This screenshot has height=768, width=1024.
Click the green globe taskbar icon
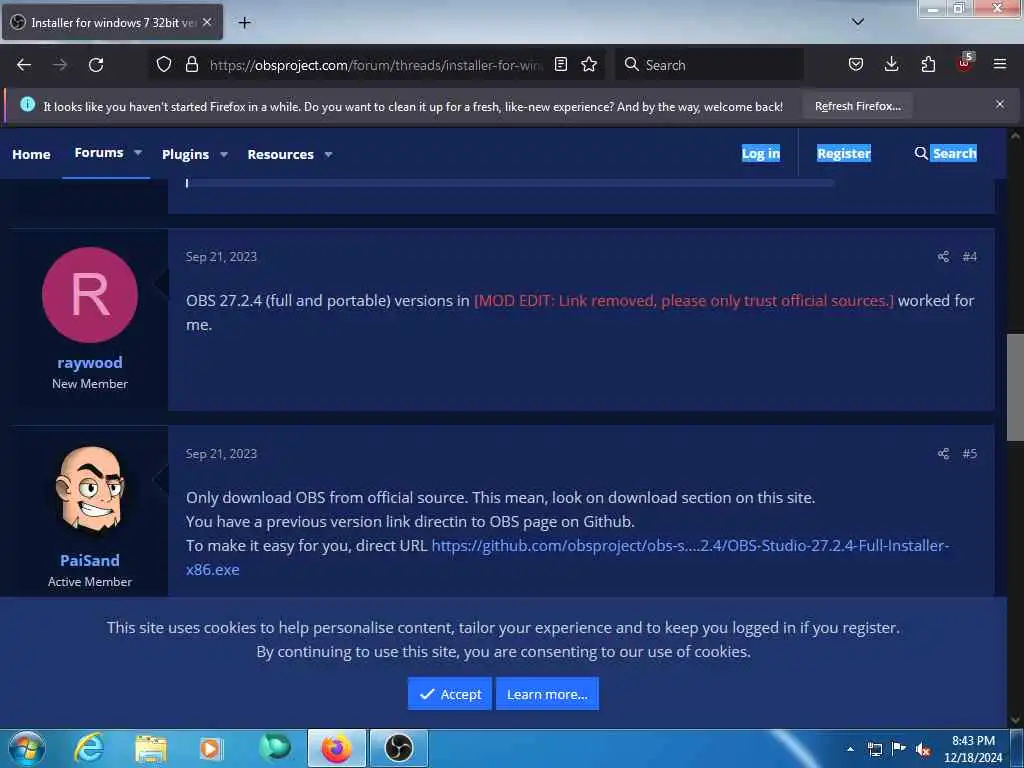(275, 748)
